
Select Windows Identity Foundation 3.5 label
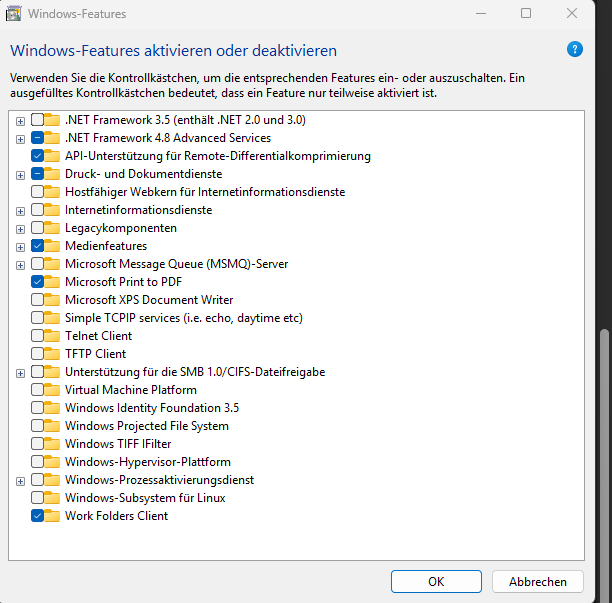click(x=152, y=408)
